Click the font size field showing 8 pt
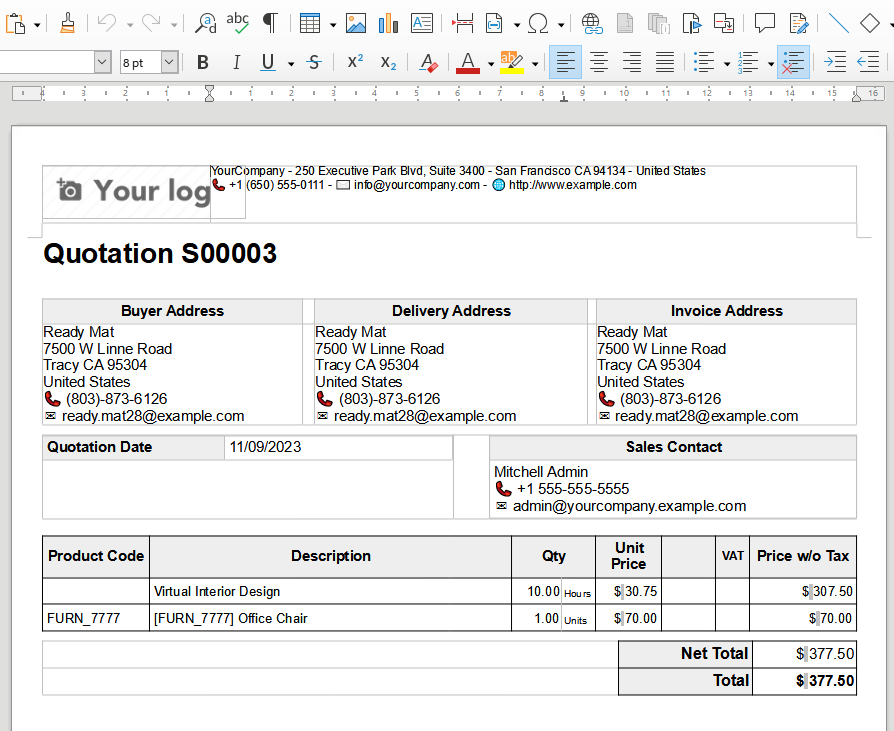894x731 pixels. pyautogui.click(x=140, y=62)
